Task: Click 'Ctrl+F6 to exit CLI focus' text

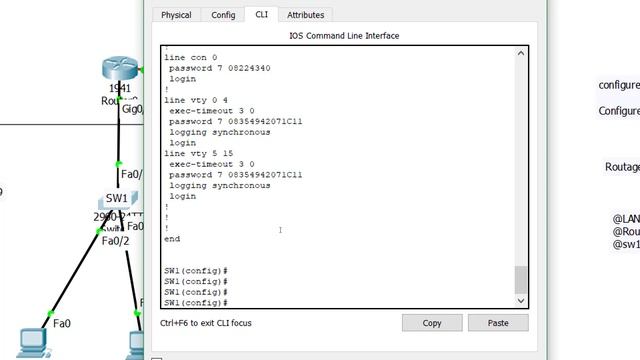Action: [206, 323]
